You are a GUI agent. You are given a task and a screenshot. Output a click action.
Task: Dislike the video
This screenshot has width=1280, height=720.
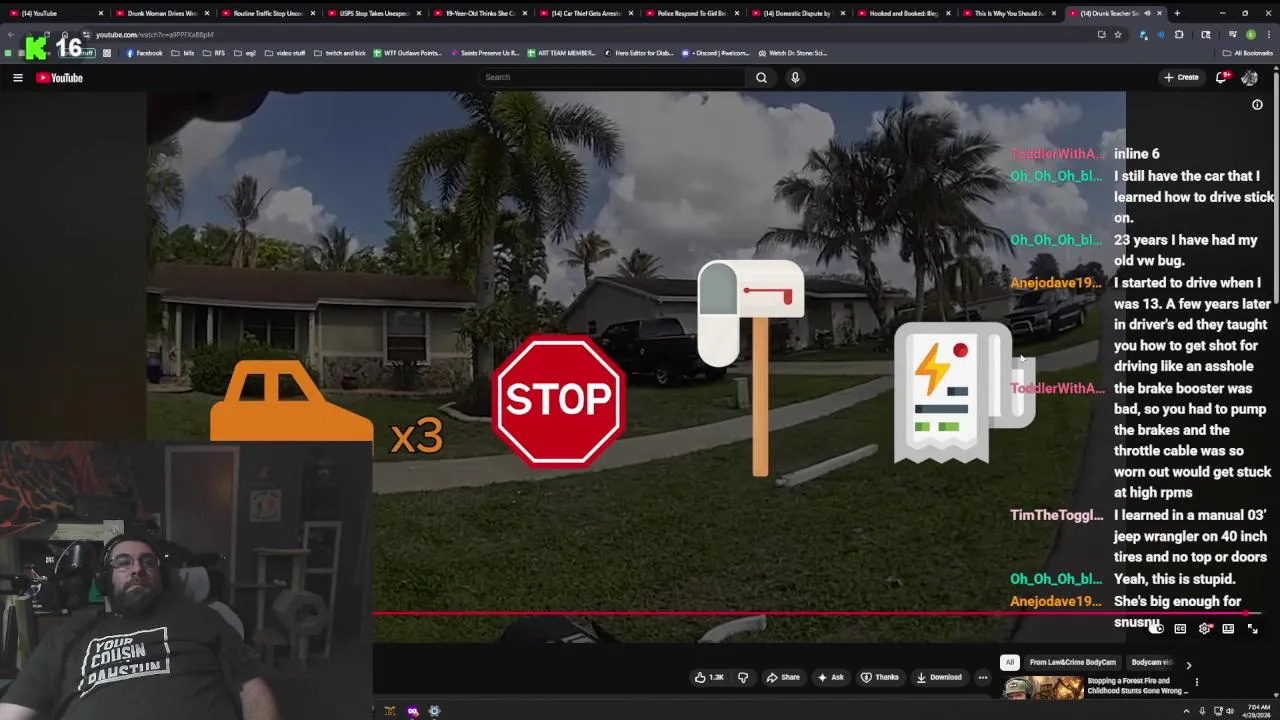743,677
